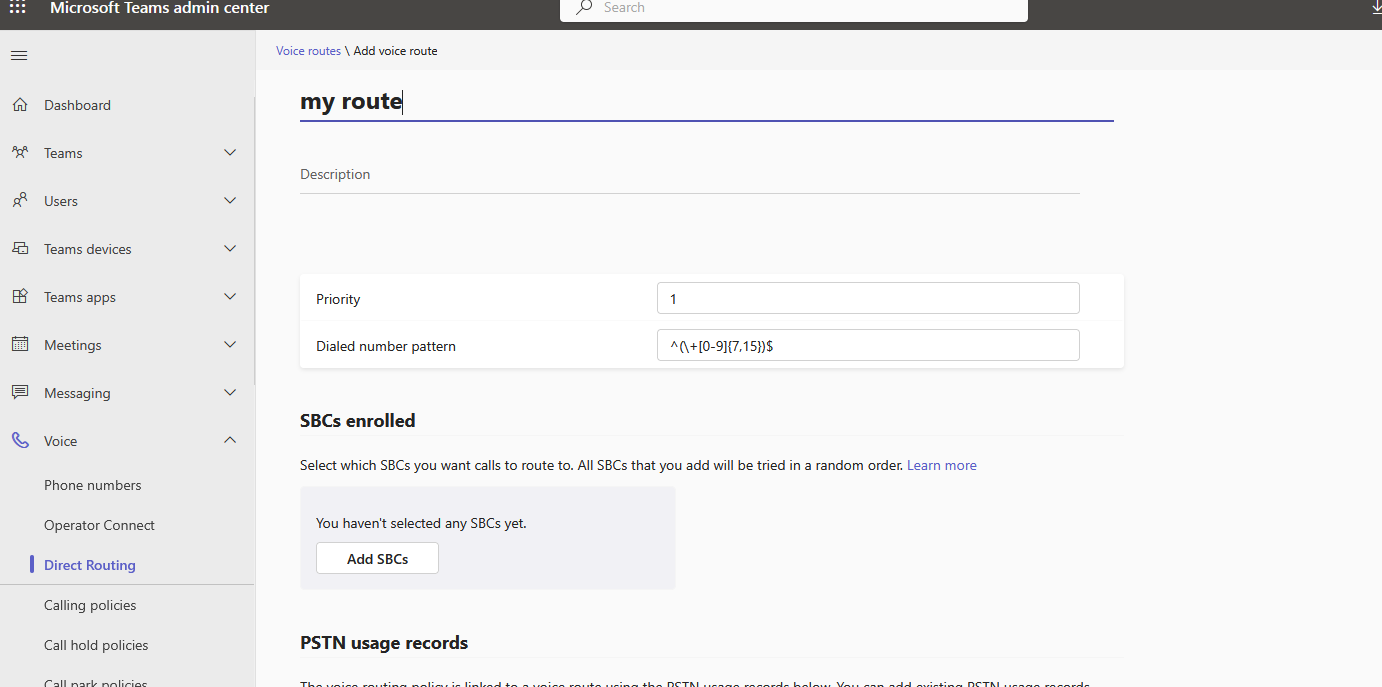Open Dashboard in the sidebar
The height and width of the screenshot is (687, 1382).
click(77, 105)
